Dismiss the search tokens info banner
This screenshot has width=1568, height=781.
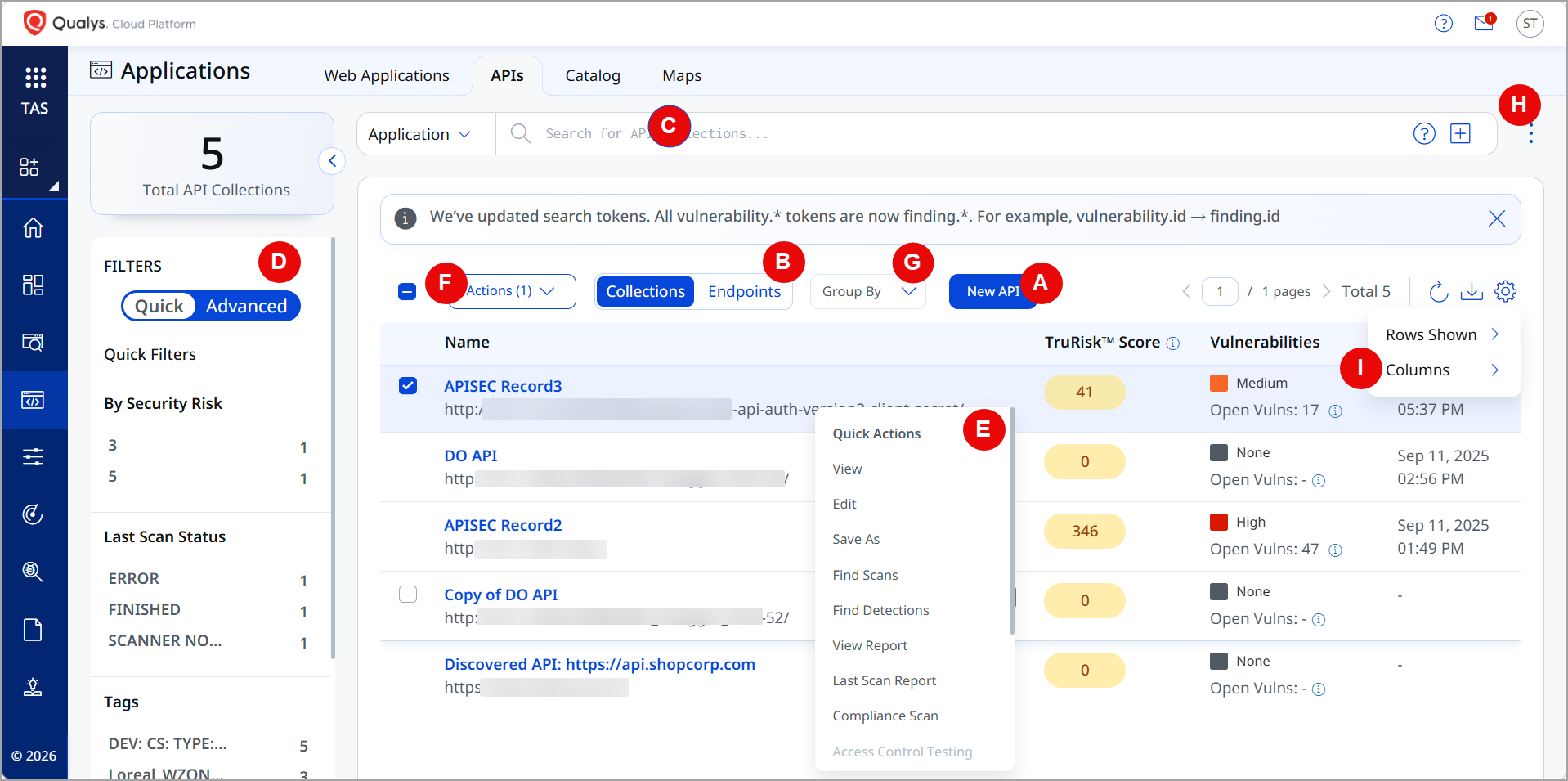1497,218
